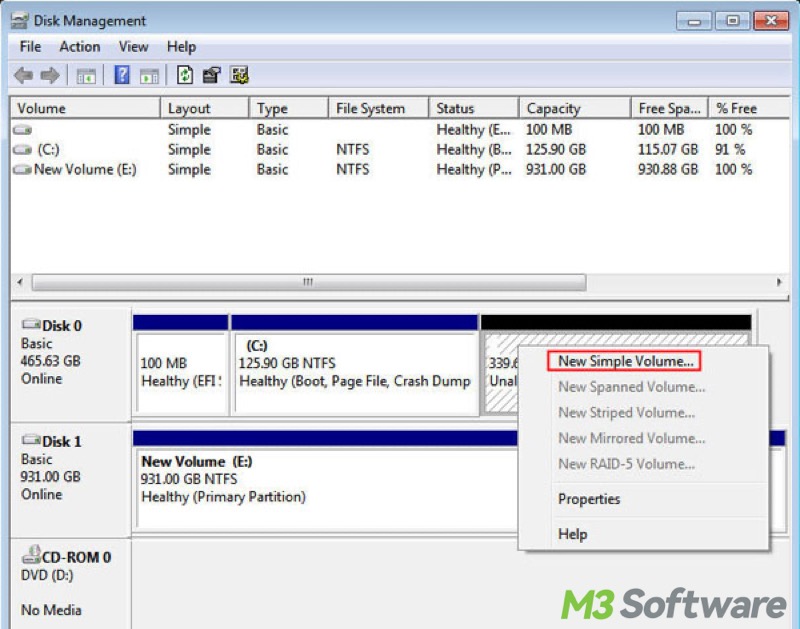Click the Forward arrow toolbar icon

pos(50,76)
